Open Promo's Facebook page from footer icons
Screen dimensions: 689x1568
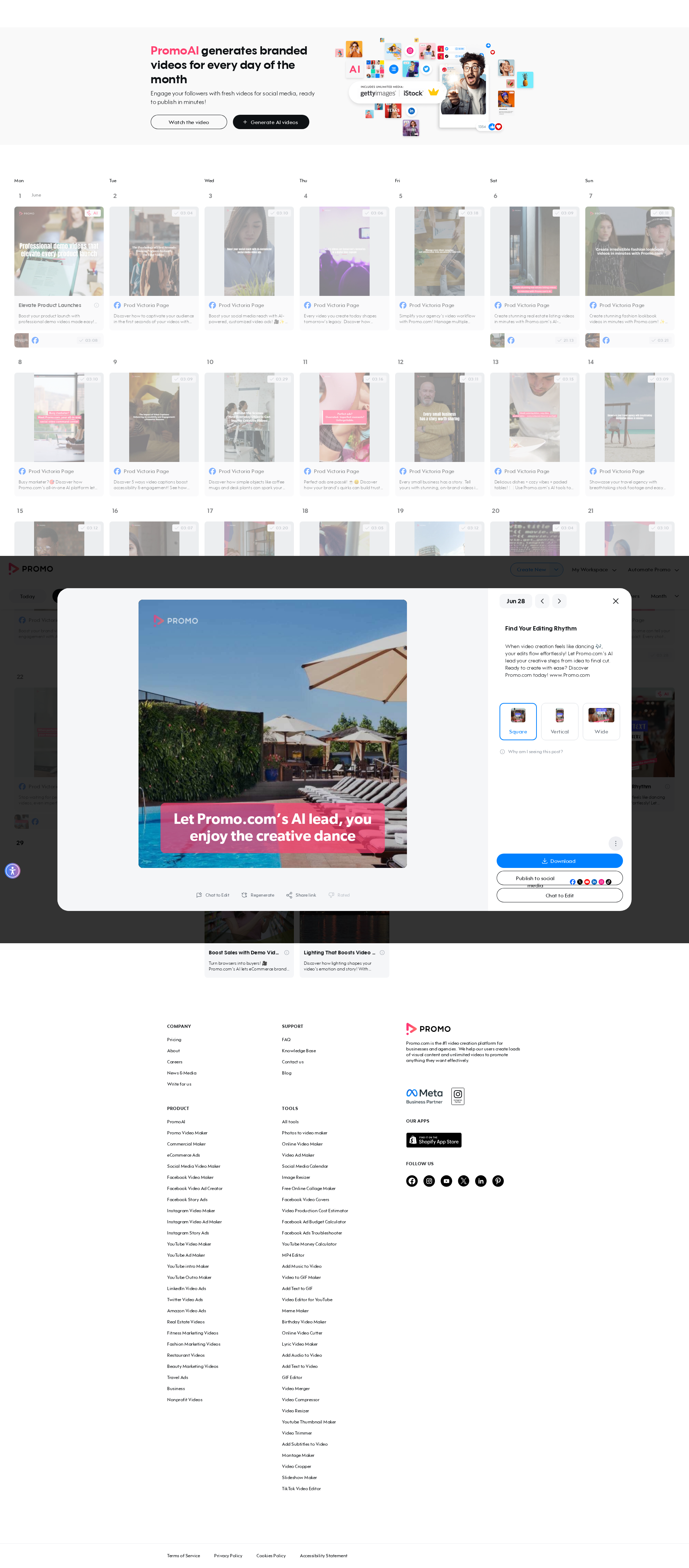(412, 1181)
